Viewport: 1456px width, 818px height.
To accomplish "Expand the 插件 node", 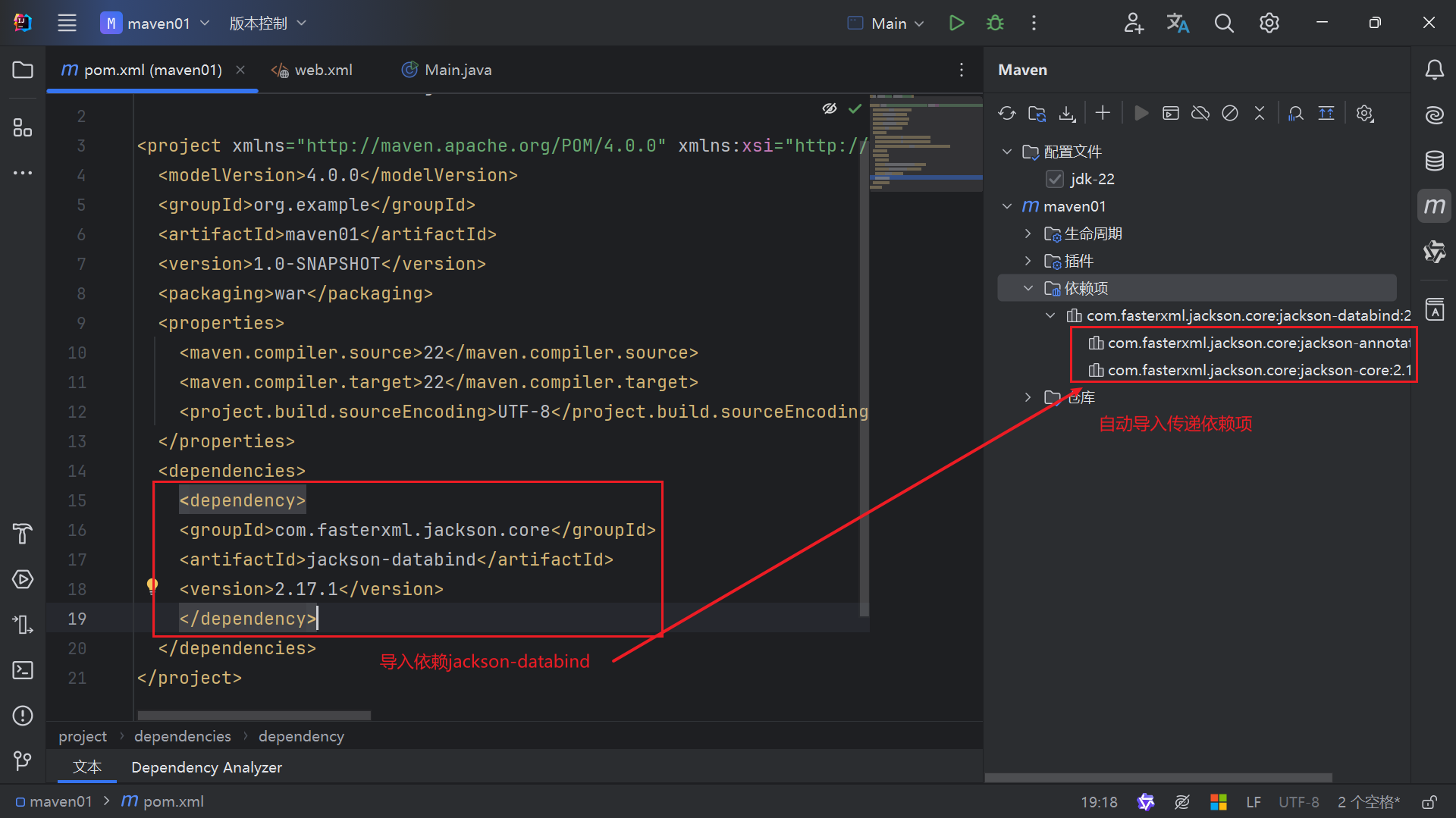I will click(x=1028, y=261).
